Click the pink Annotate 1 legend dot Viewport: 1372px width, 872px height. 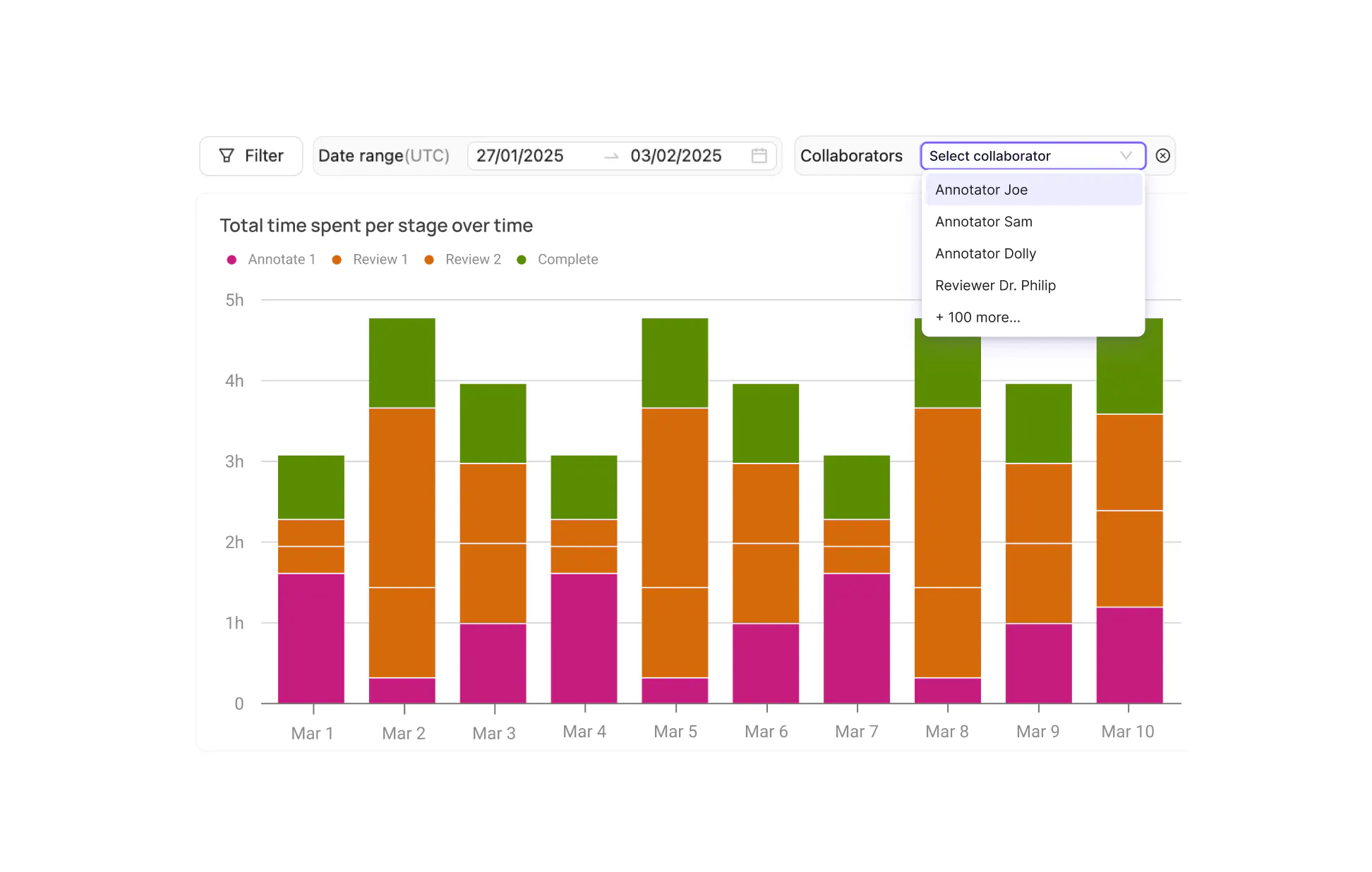231,260
